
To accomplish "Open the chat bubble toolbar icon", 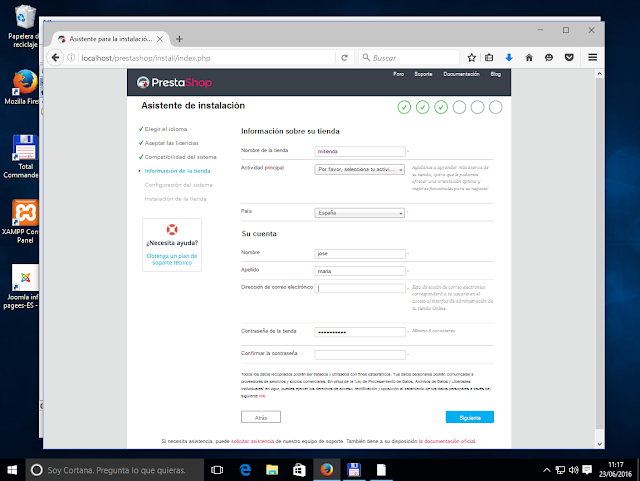I will pyautogui.click(x=549, y=58).
